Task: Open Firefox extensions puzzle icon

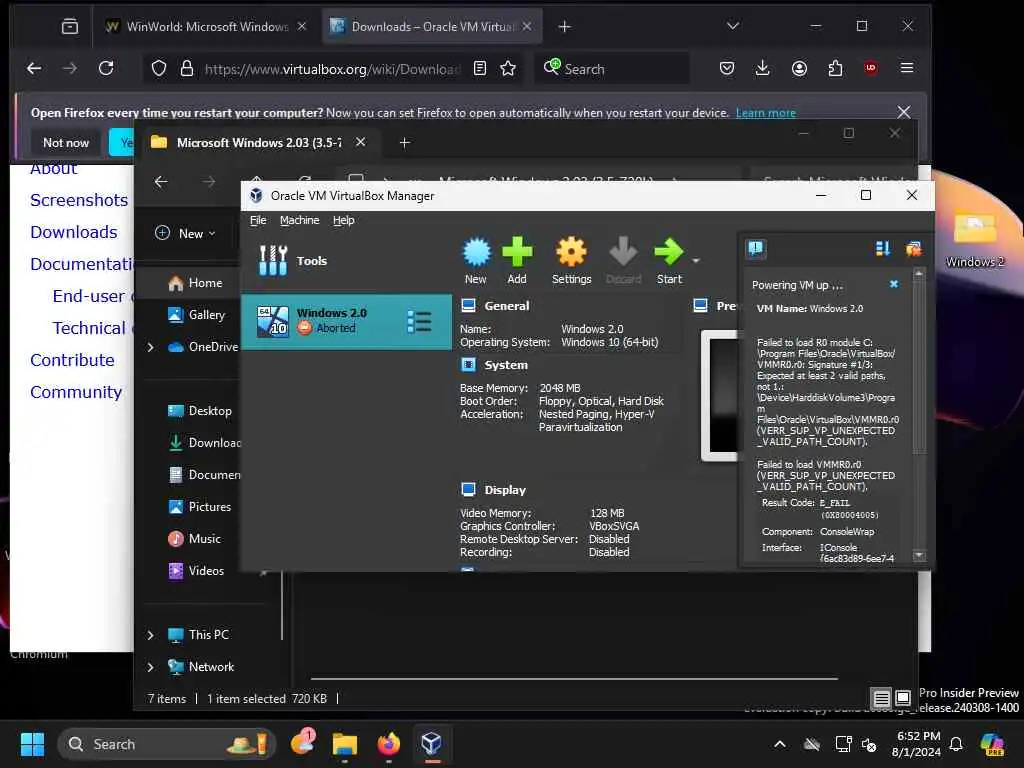Action: 835,69
